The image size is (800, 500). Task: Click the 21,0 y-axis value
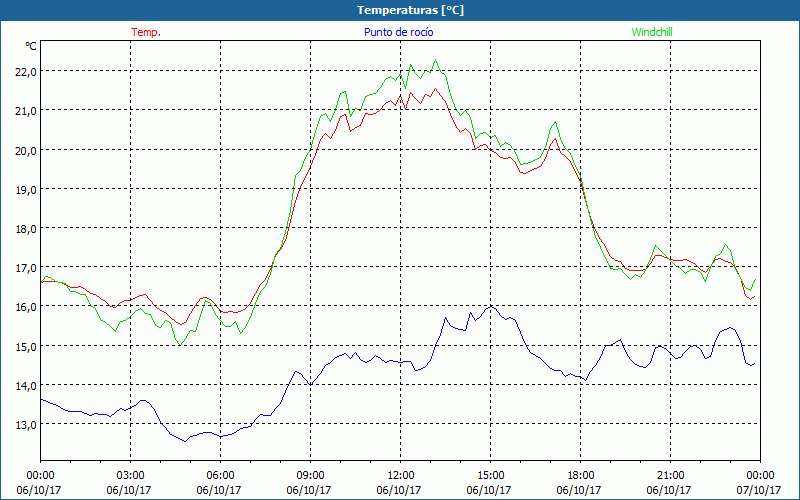(26, 111)
